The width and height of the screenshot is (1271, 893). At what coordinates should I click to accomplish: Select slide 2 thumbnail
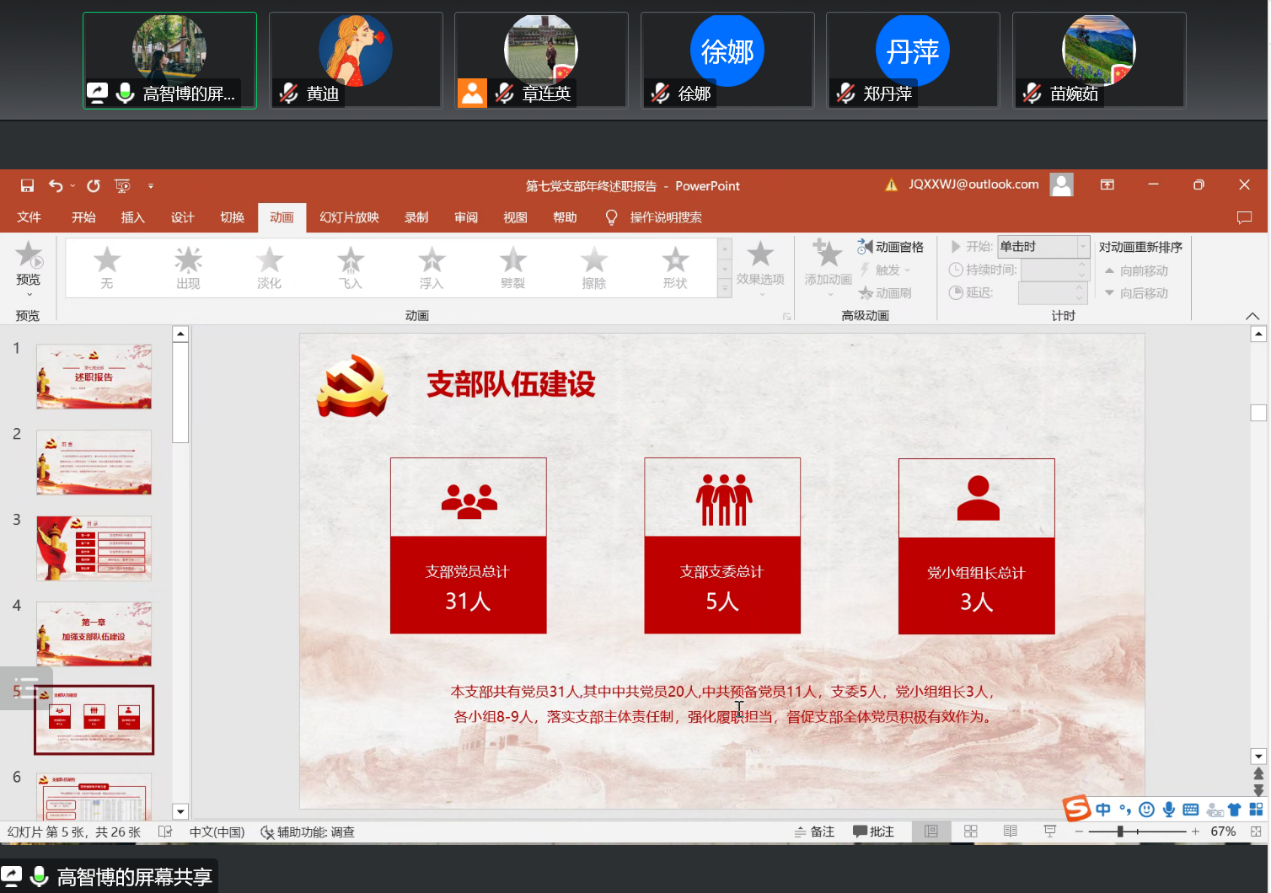[94, 462]
